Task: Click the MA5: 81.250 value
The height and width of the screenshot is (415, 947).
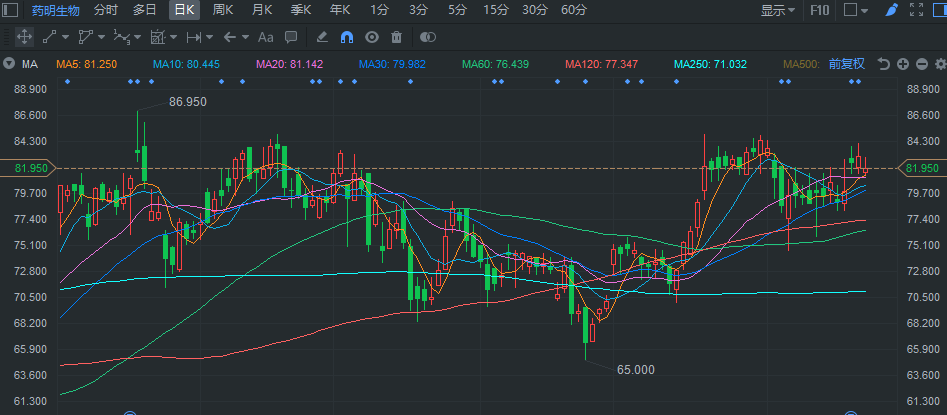Action: click(x=86, y=64)
